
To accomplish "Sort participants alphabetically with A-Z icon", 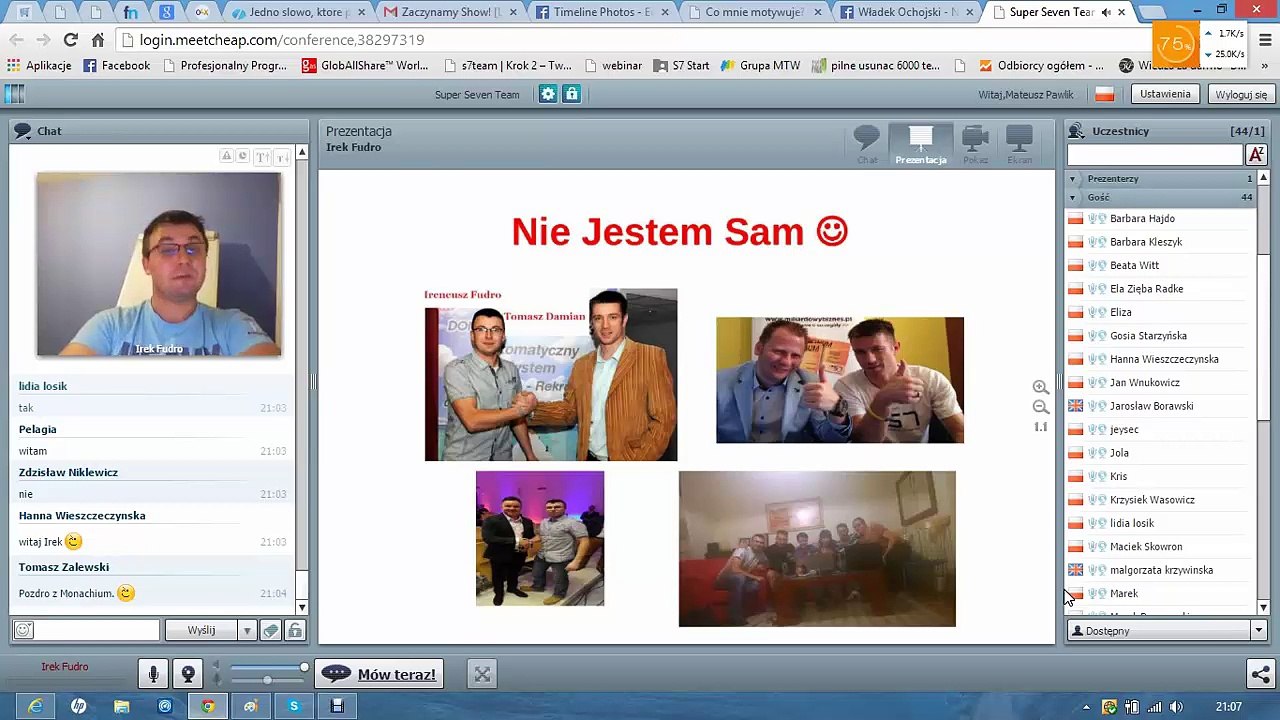I will [1256, 154].
